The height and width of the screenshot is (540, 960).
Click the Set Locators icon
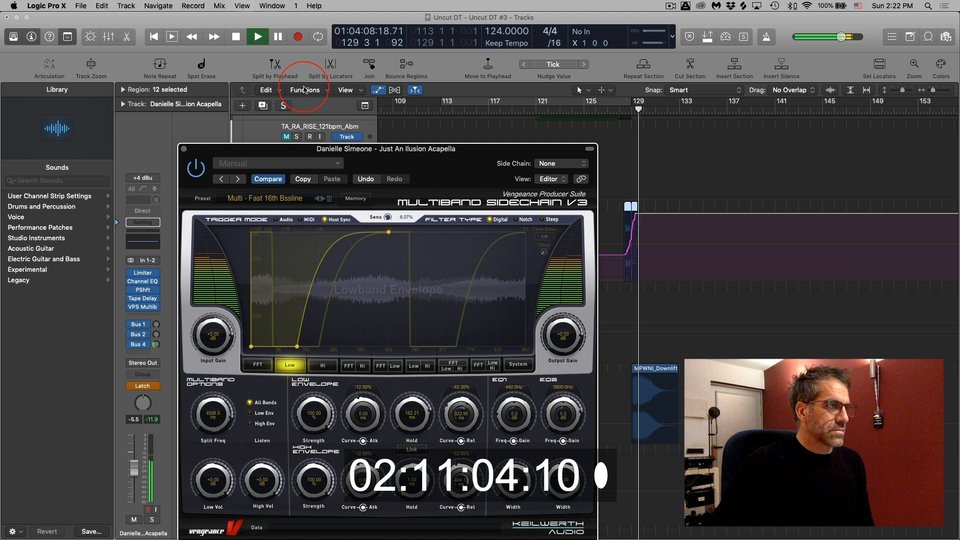coord(879,64)
